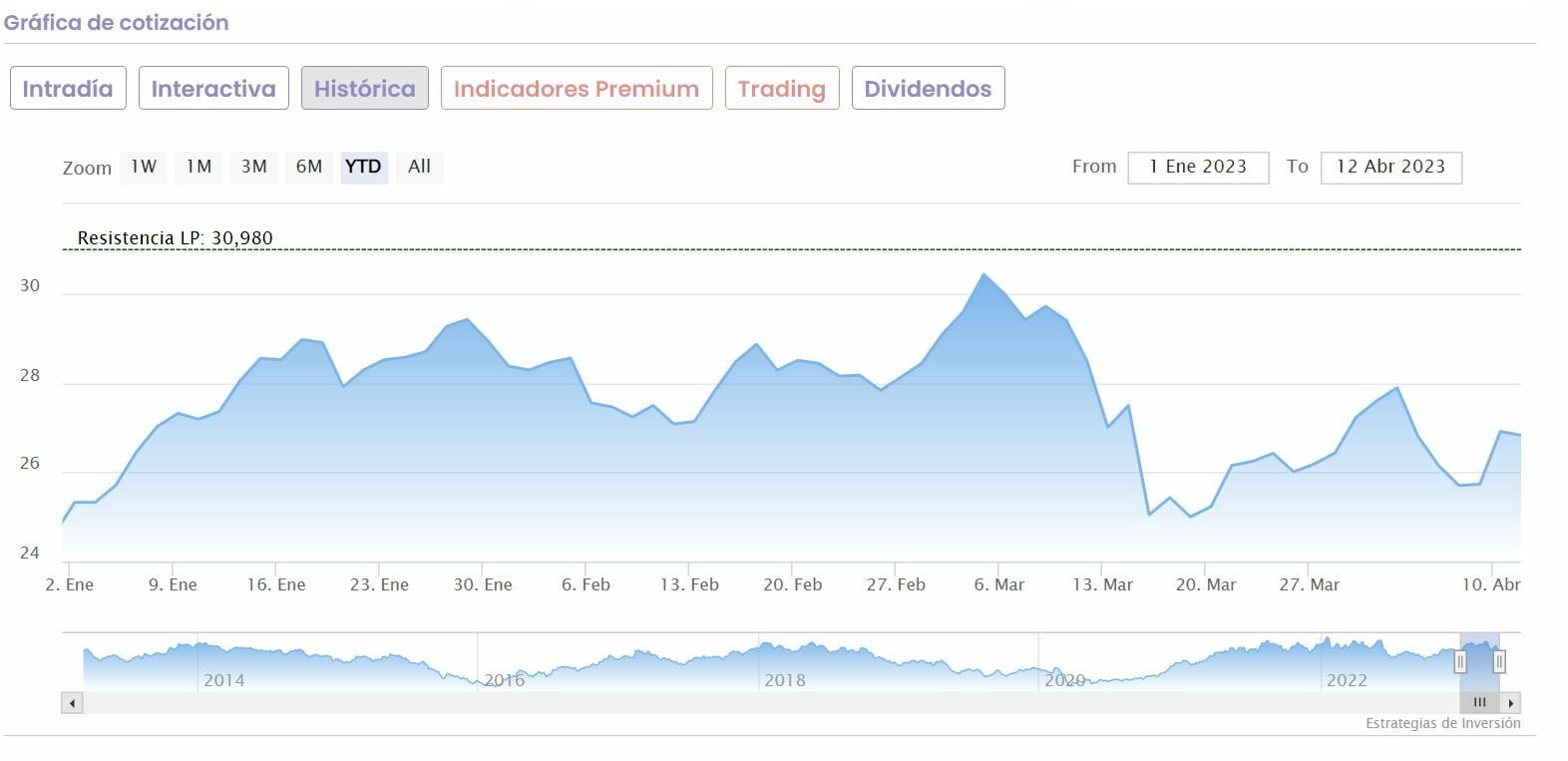The width and height of the screenshot is (1568, 761).
Task: Show the Dividendos tab
Action: tap(928, 89)
